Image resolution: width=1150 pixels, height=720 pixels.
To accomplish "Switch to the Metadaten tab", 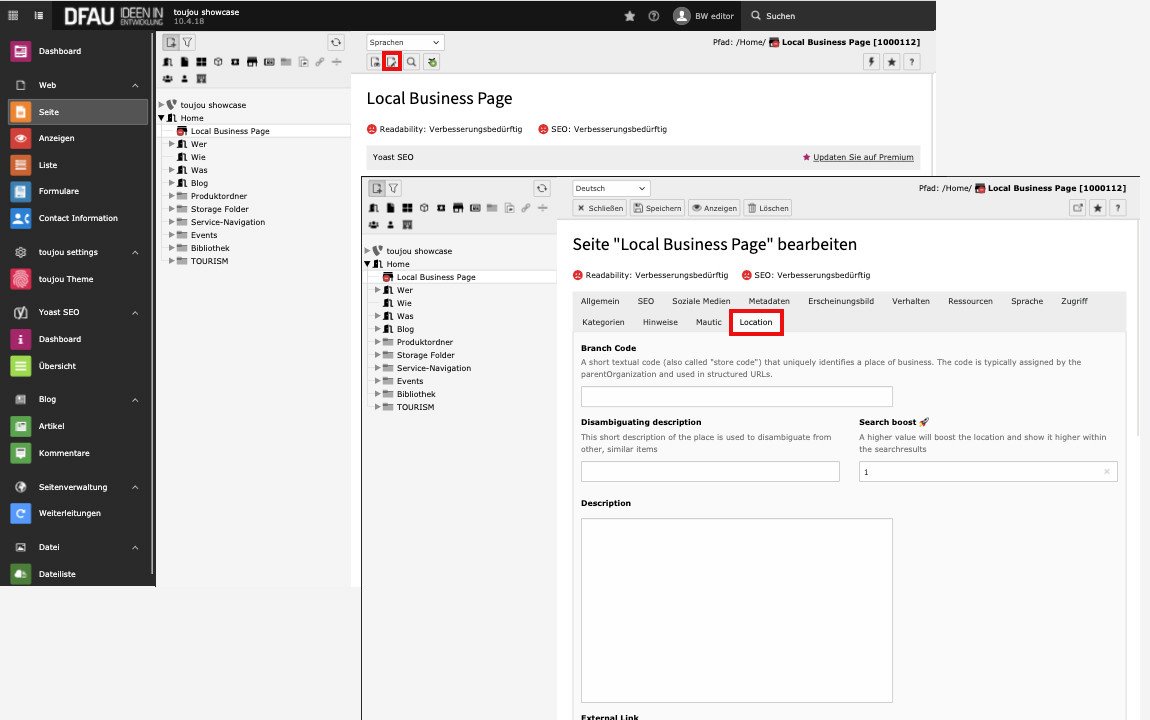I will pos(769,301).
